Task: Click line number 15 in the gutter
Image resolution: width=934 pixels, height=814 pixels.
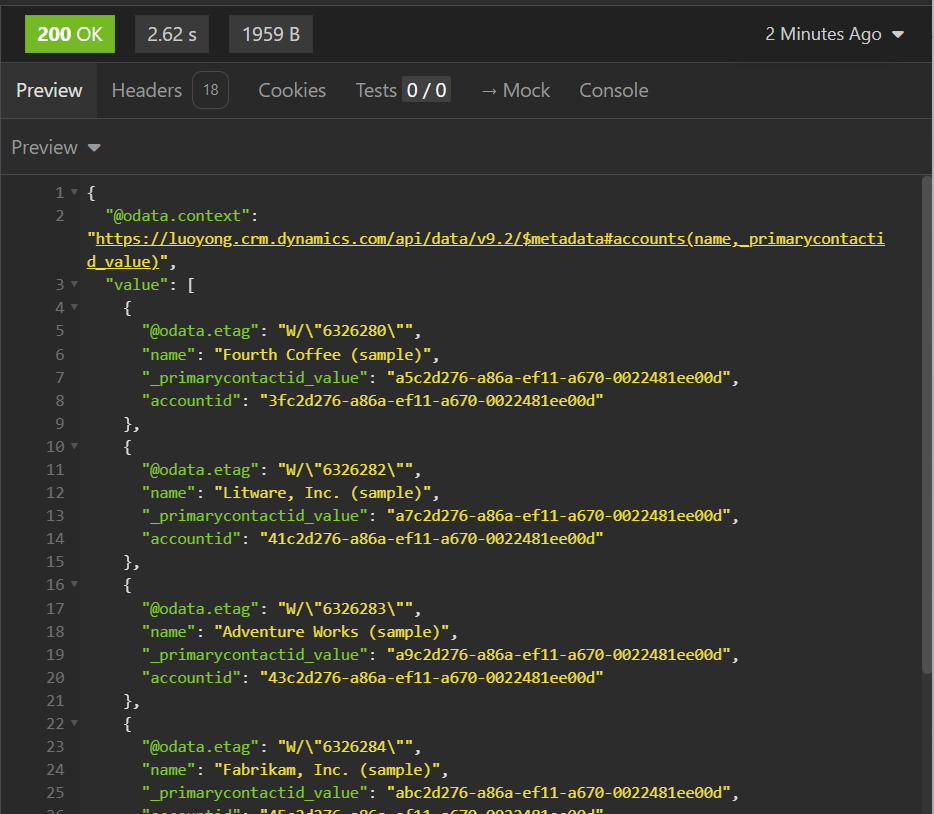Action: pyautogui.click(x=55, y=562)
